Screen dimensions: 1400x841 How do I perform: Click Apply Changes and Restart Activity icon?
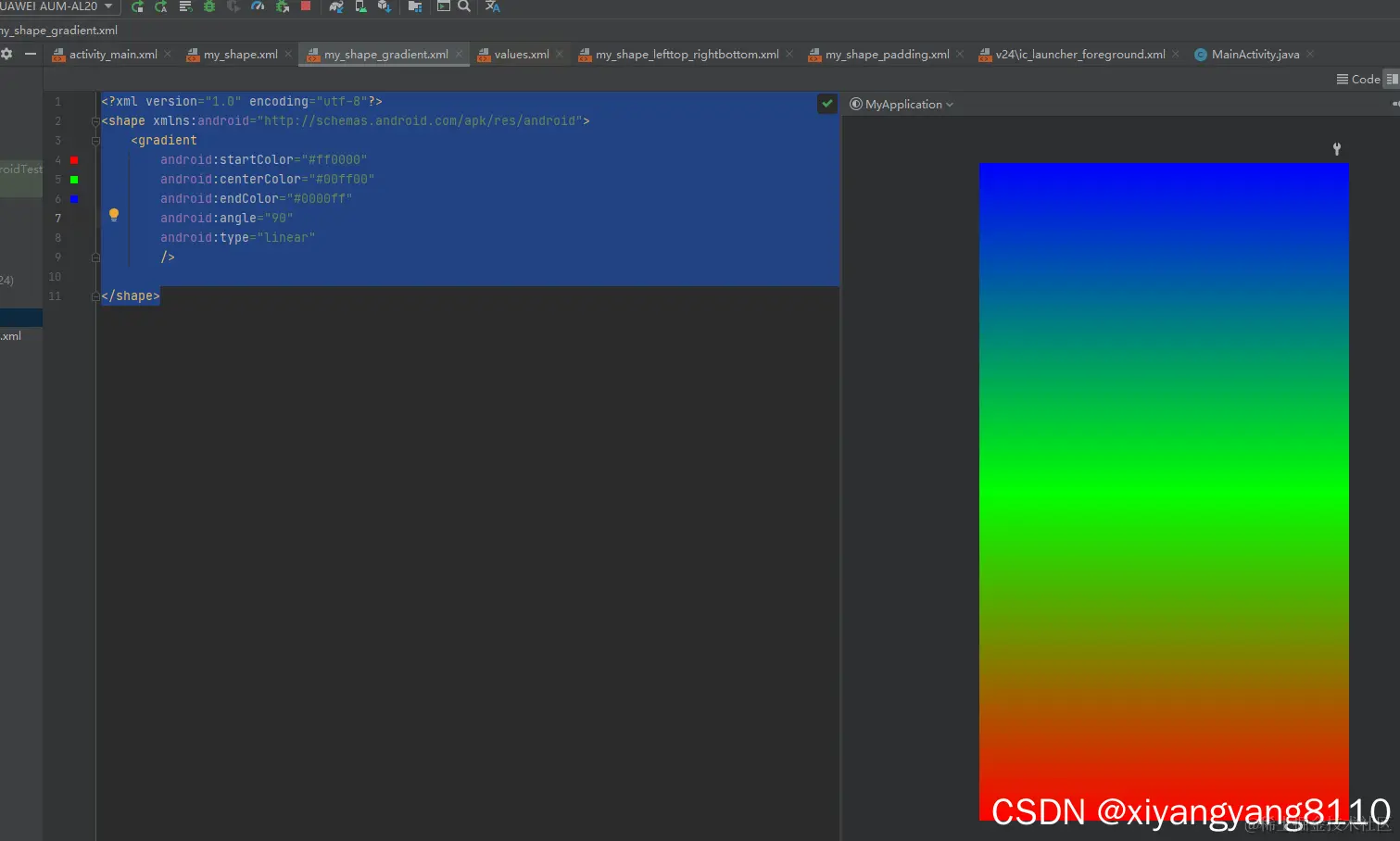point(137,6)
